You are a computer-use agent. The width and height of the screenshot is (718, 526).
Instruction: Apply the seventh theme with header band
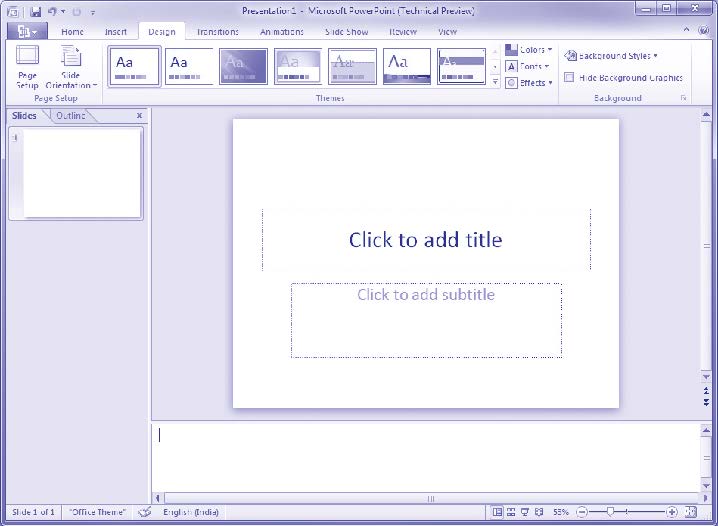(461, 66)
